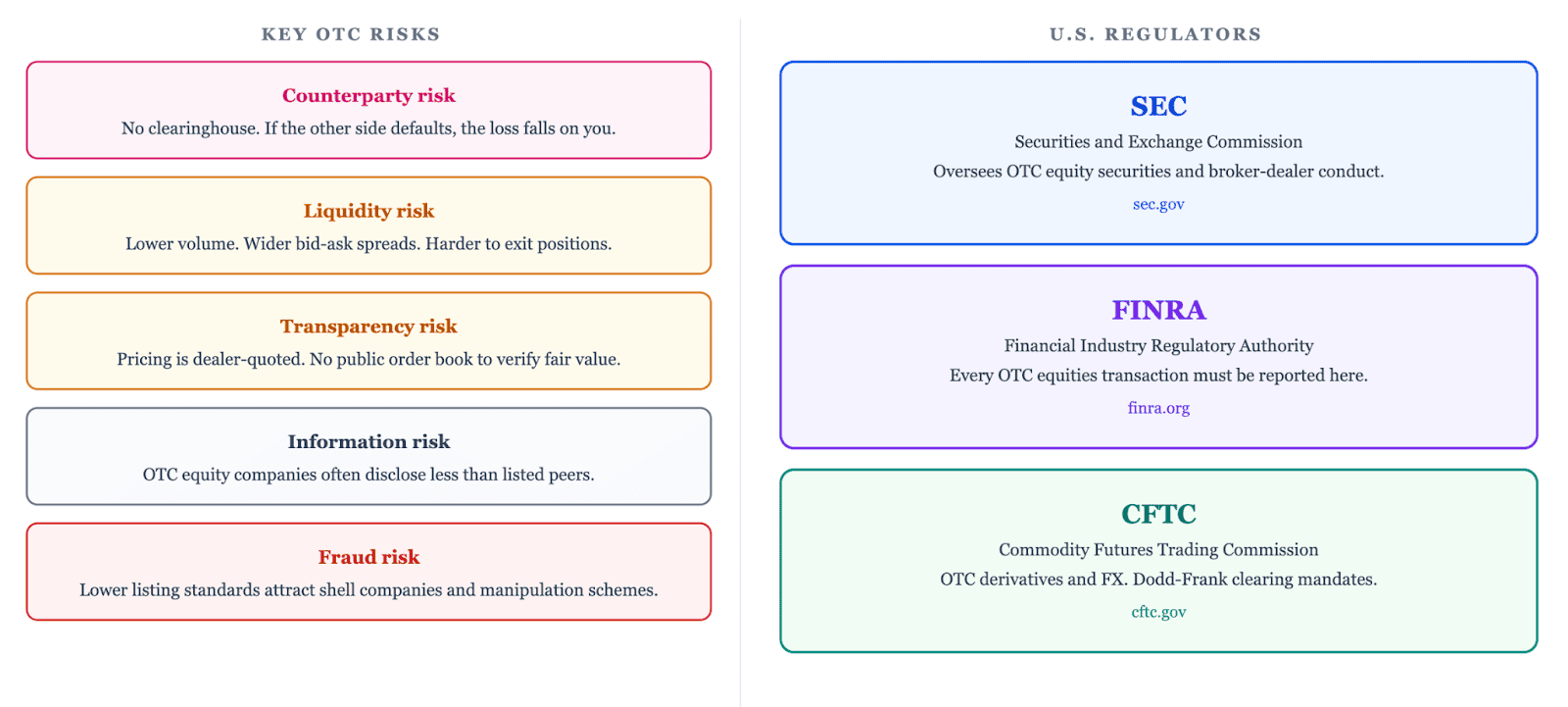Click the 'No clearinghouse' description text
Screen dimensions: 1568x707
point(368,128)
